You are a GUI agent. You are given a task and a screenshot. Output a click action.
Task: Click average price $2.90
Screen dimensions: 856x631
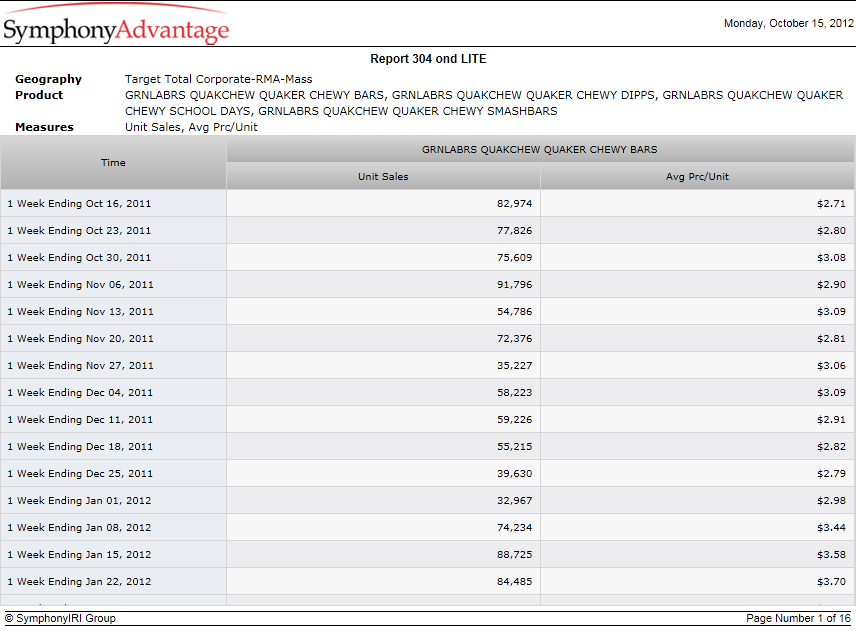click(x=831, y=284)
